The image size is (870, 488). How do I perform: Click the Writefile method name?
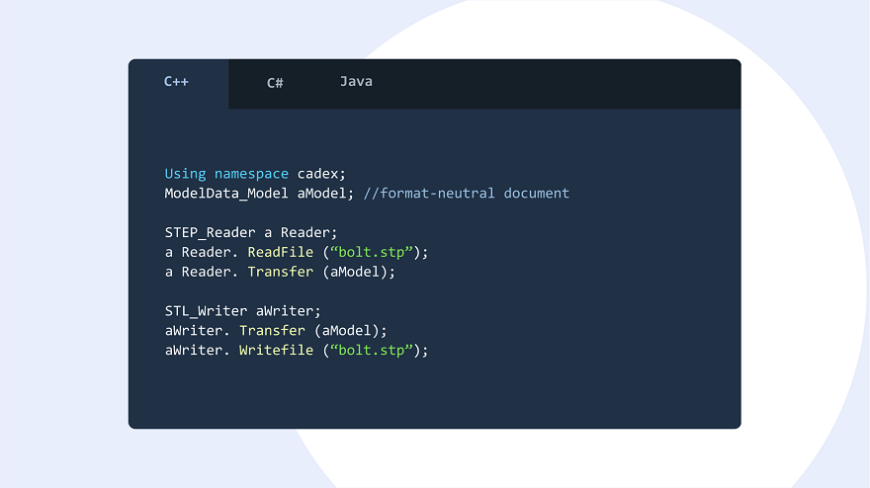tap(276, 350)
